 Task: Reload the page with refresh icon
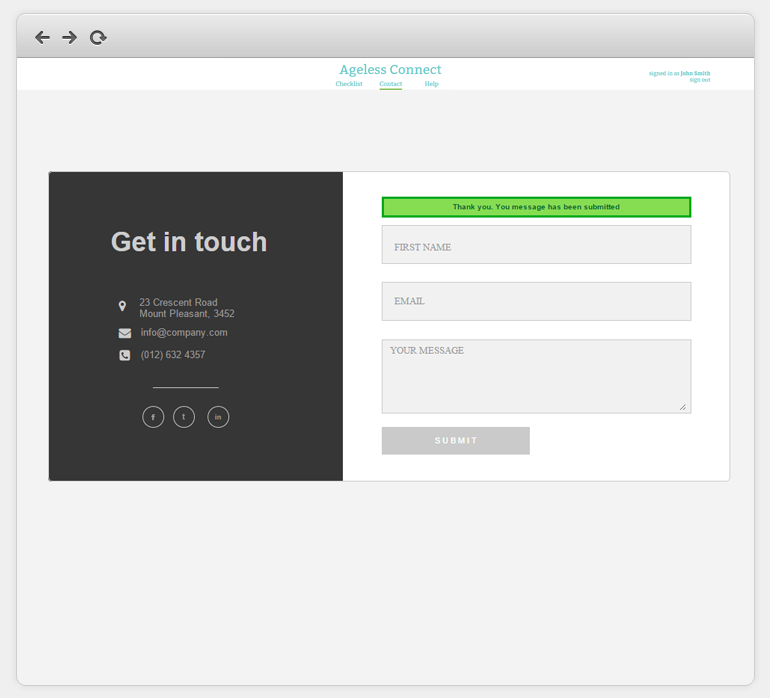[x=98, y=38]
